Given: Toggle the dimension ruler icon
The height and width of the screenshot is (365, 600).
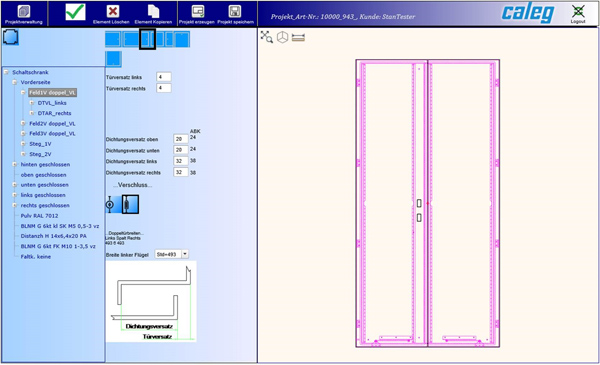Looking at the screenshot, I should point(298,37).
